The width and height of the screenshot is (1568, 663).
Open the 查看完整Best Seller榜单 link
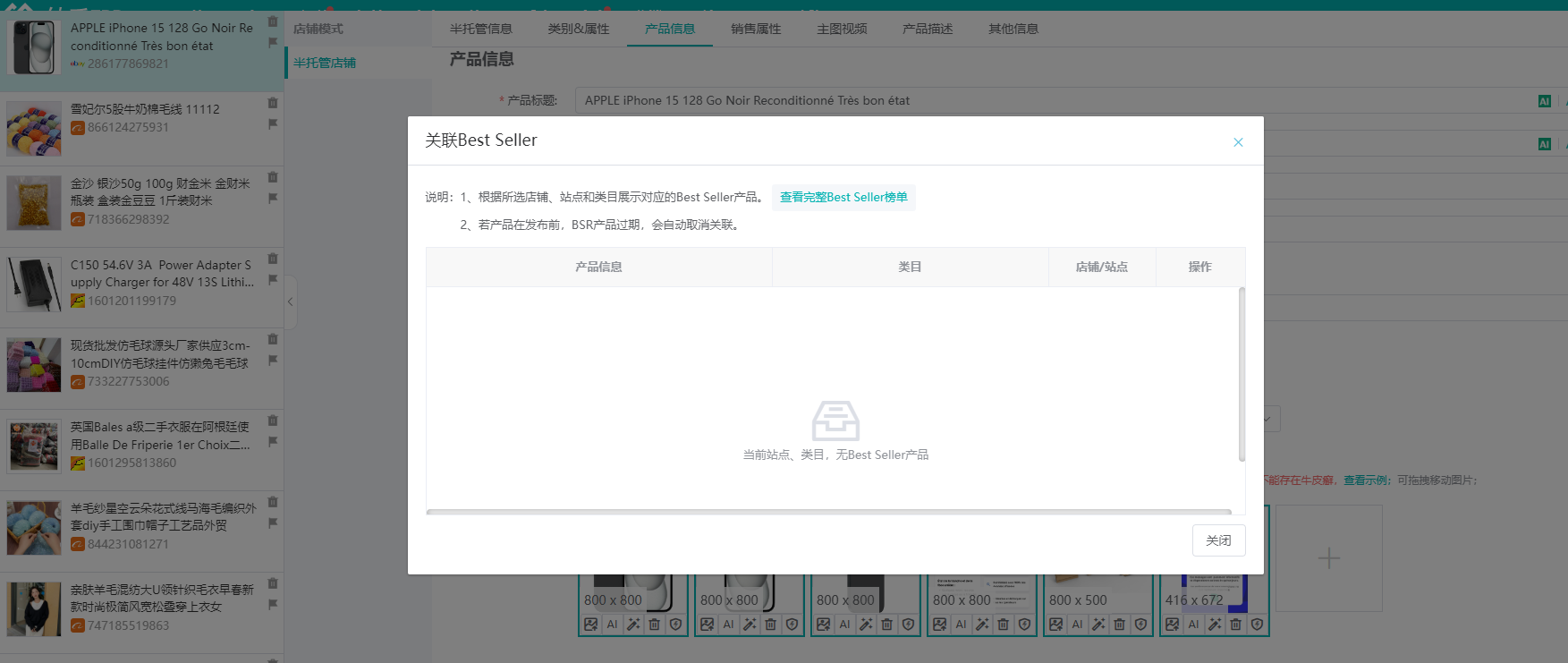tap(843, 197)
